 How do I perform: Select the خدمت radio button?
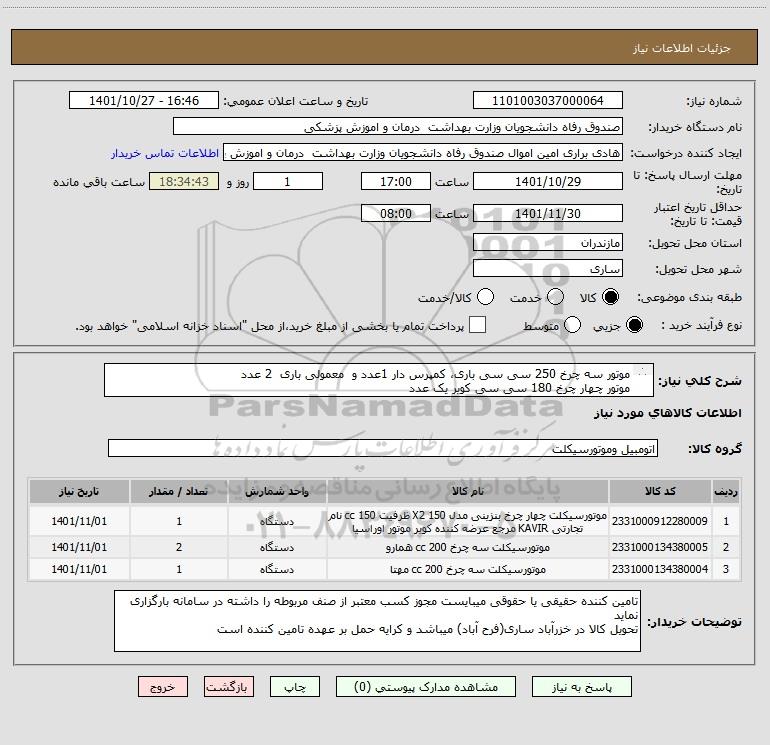coord(555,297)
